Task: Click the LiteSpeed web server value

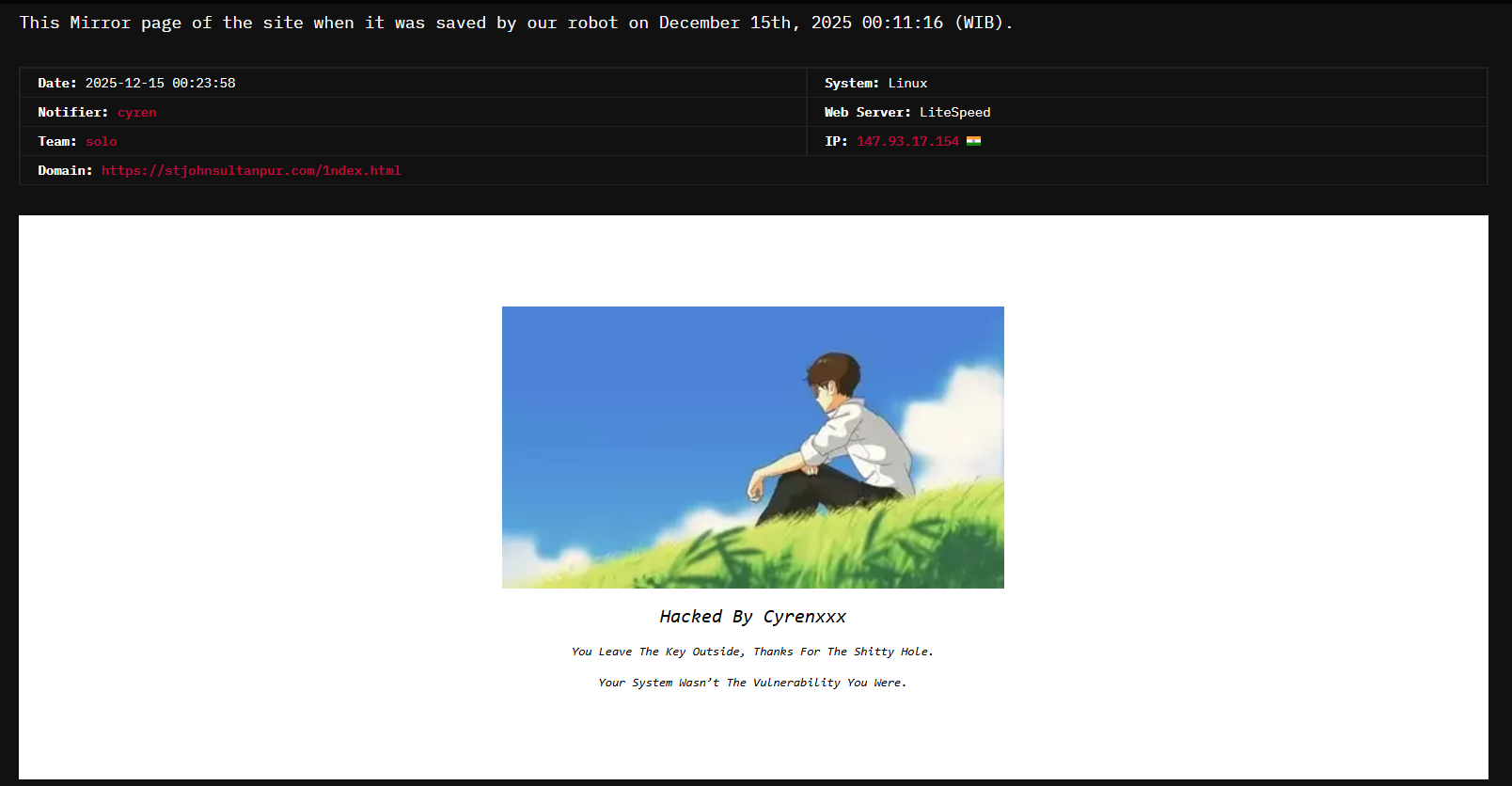Action: click(954, 113)
